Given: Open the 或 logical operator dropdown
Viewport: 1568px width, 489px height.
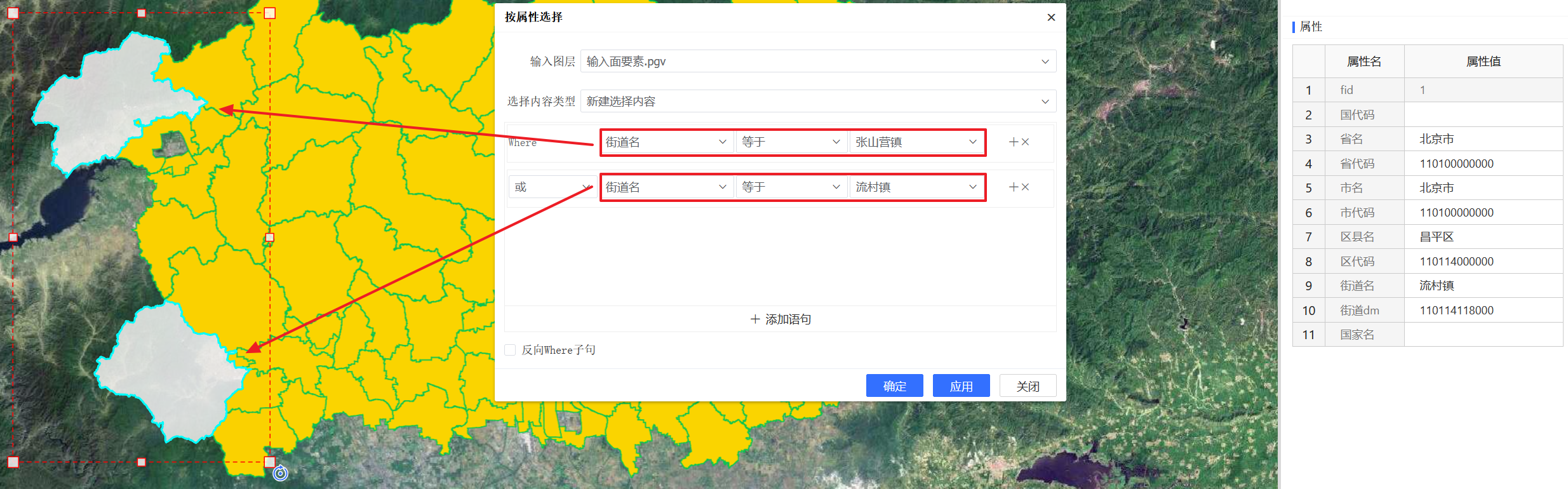Looking at the screenshot, I should pyautogui.click(x=551, y=187).
